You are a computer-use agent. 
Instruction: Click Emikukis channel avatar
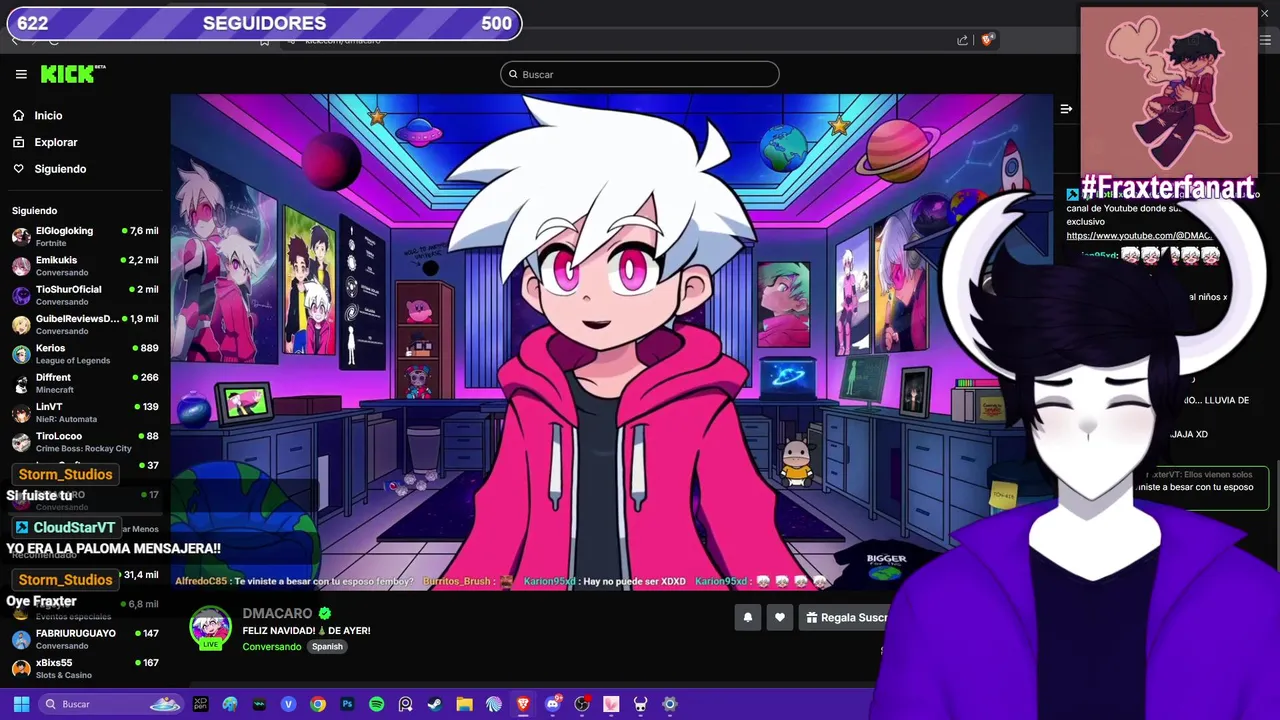click(21, 266)
